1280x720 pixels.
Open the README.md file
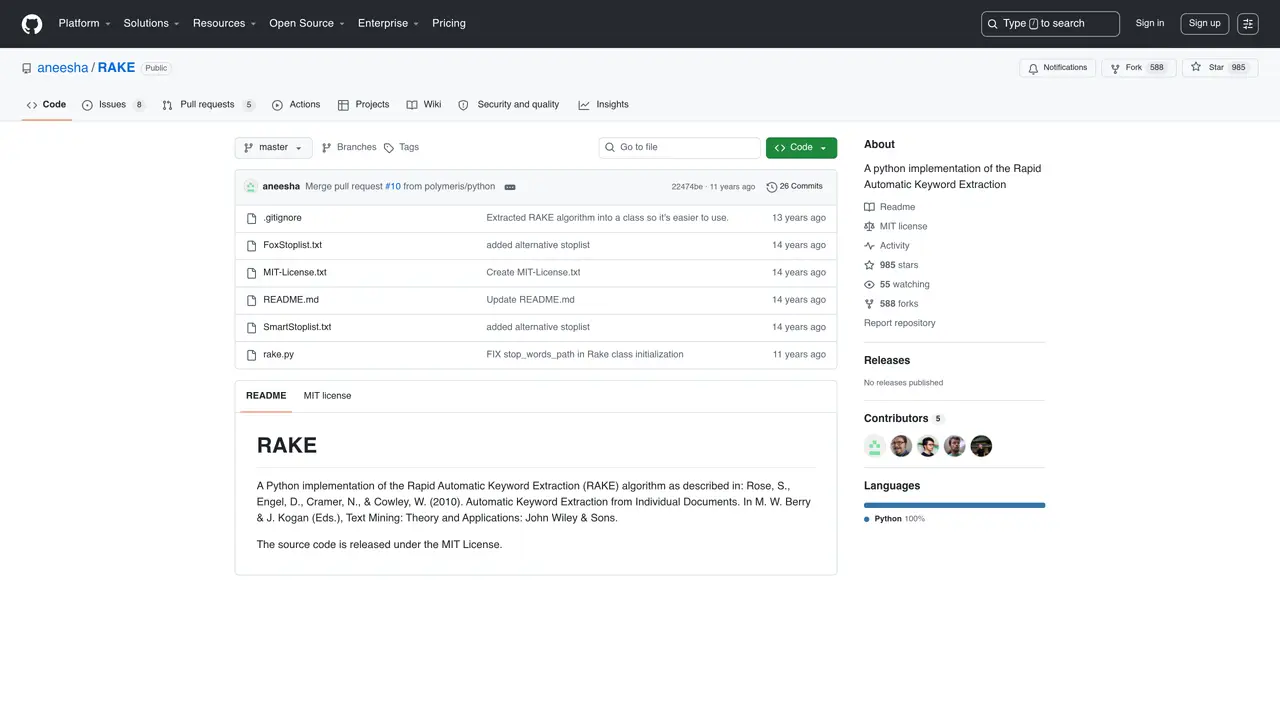click(291, 300)
